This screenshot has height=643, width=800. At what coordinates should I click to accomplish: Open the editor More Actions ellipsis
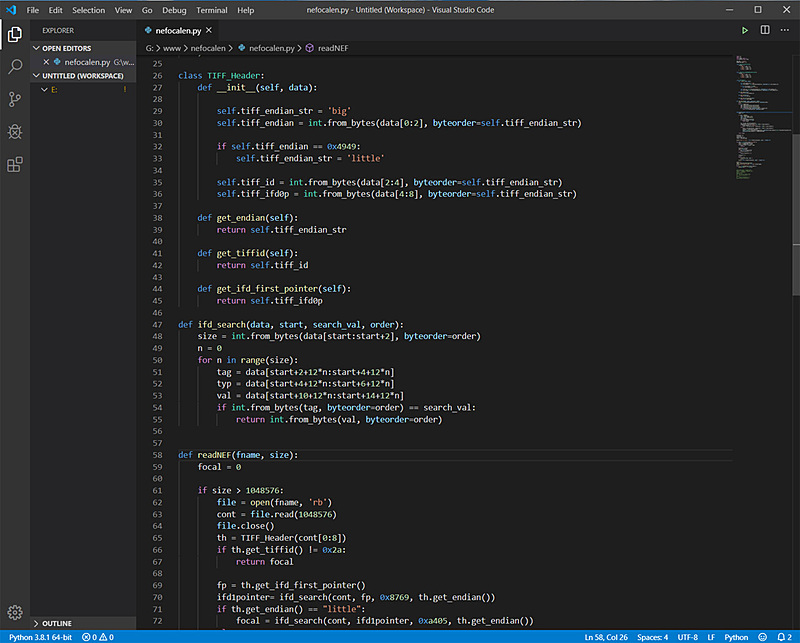tap(784, 31)
